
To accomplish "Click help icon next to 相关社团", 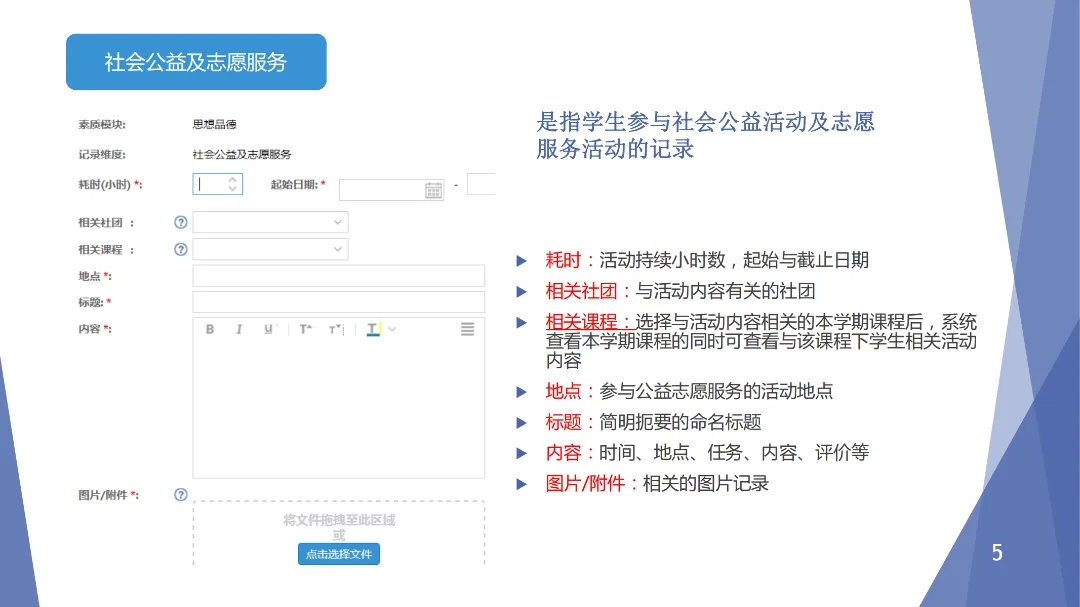I will (x=180, y=222).
